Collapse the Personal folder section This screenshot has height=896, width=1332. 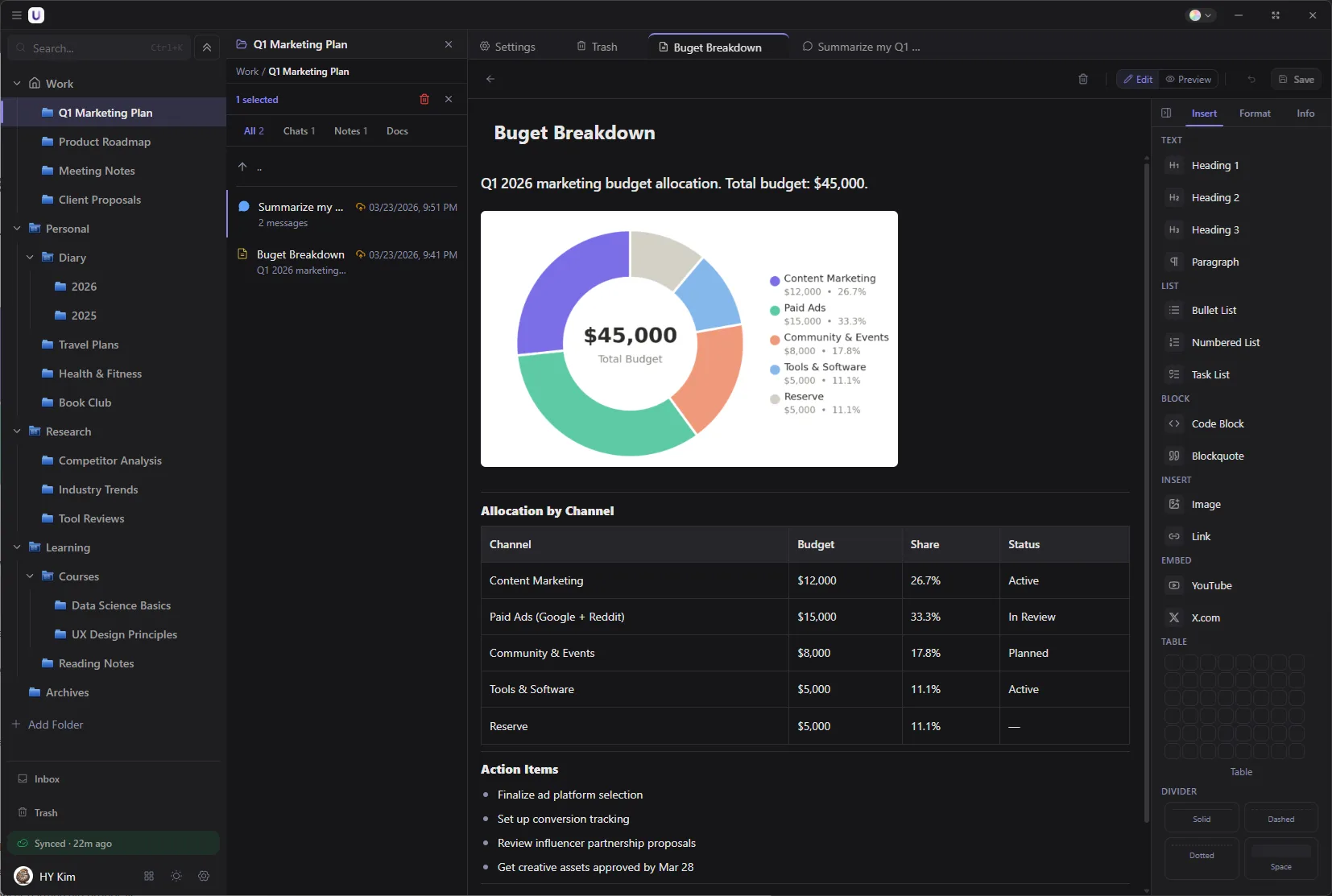[x=17, y=228]
